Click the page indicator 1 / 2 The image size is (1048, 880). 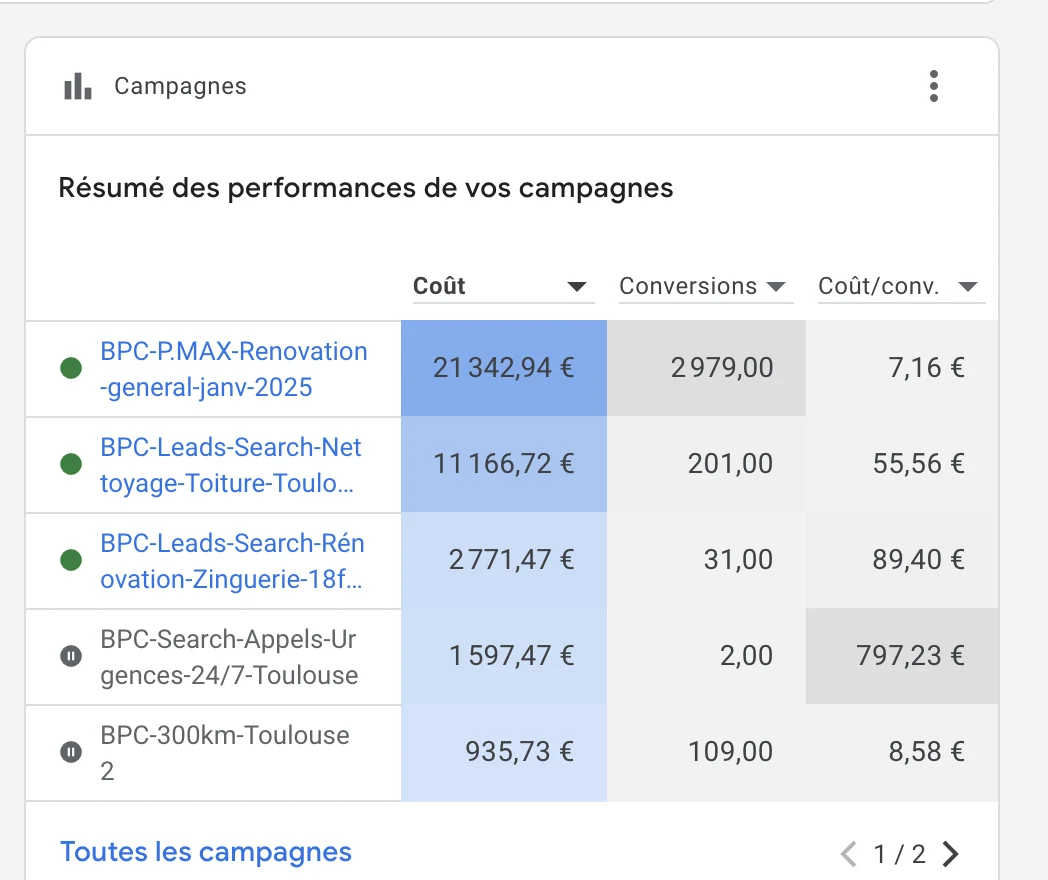click(x=900, y=854)
